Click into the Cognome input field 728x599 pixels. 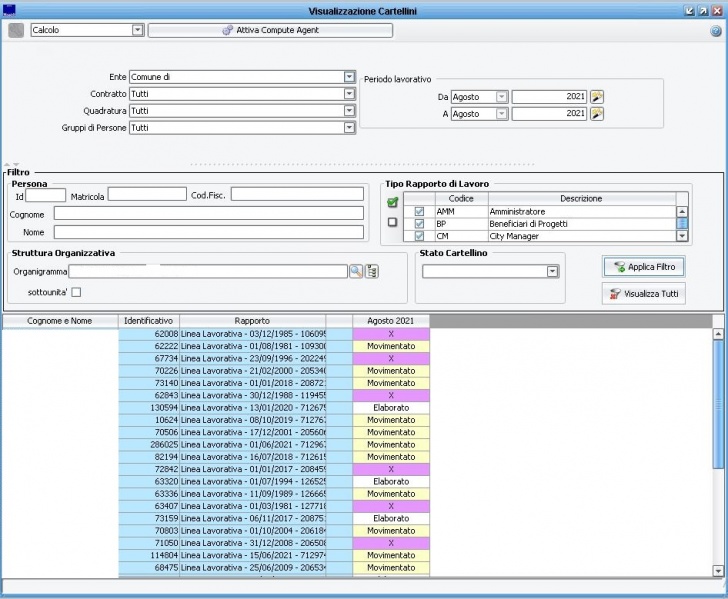pos(208,213)
